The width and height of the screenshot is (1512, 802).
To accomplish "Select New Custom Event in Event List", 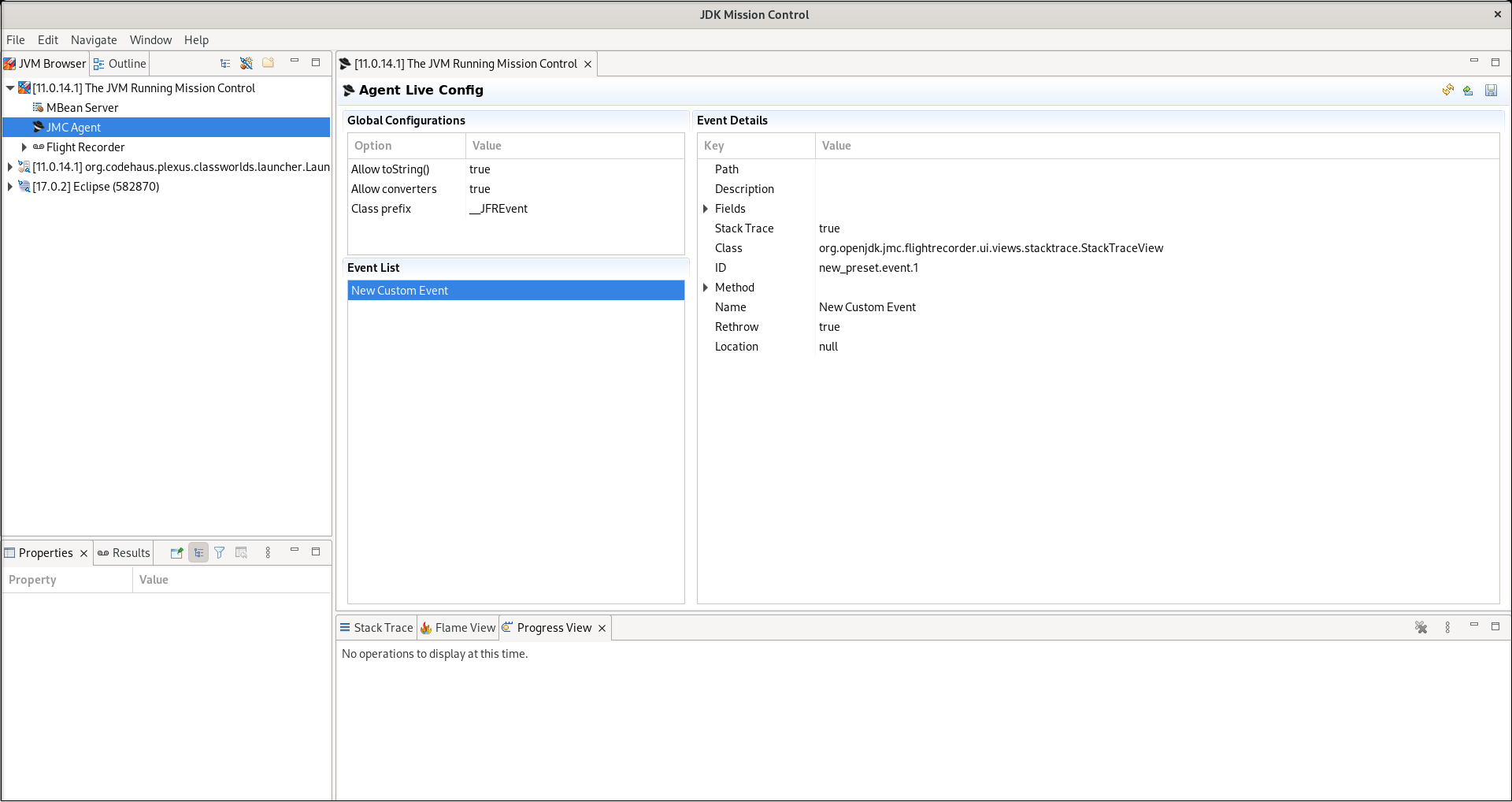I will tap(516, 291).
